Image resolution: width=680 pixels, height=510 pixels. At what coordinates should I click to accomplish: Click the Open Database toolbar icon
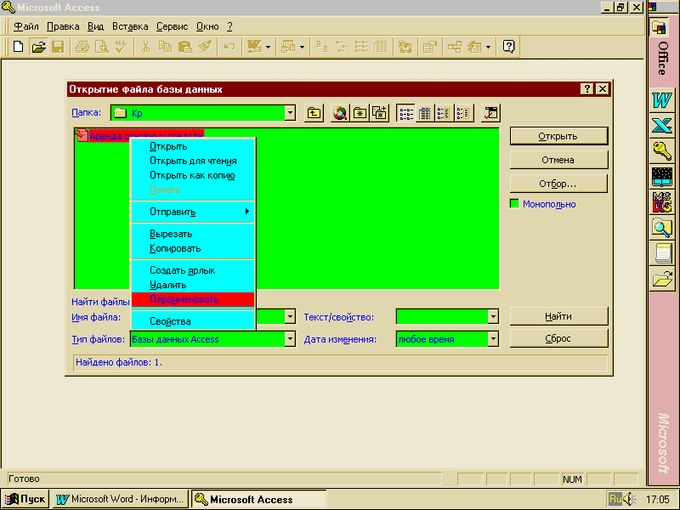pyautogui.click(x=39, y=46)
